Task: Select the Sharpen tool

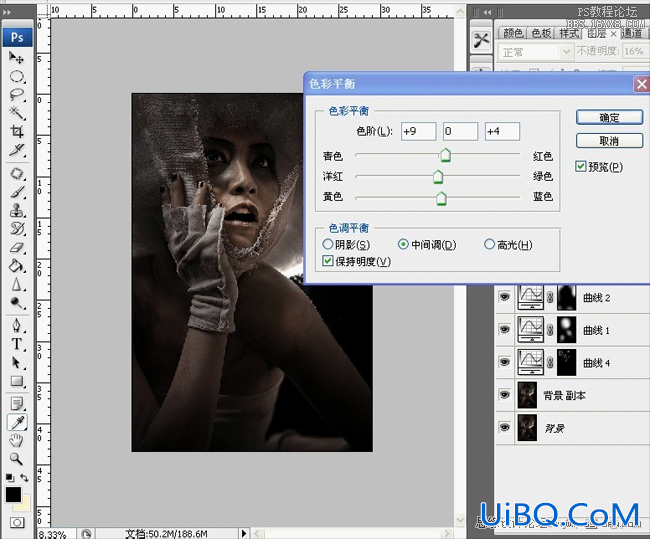Action: pos(17,284)
